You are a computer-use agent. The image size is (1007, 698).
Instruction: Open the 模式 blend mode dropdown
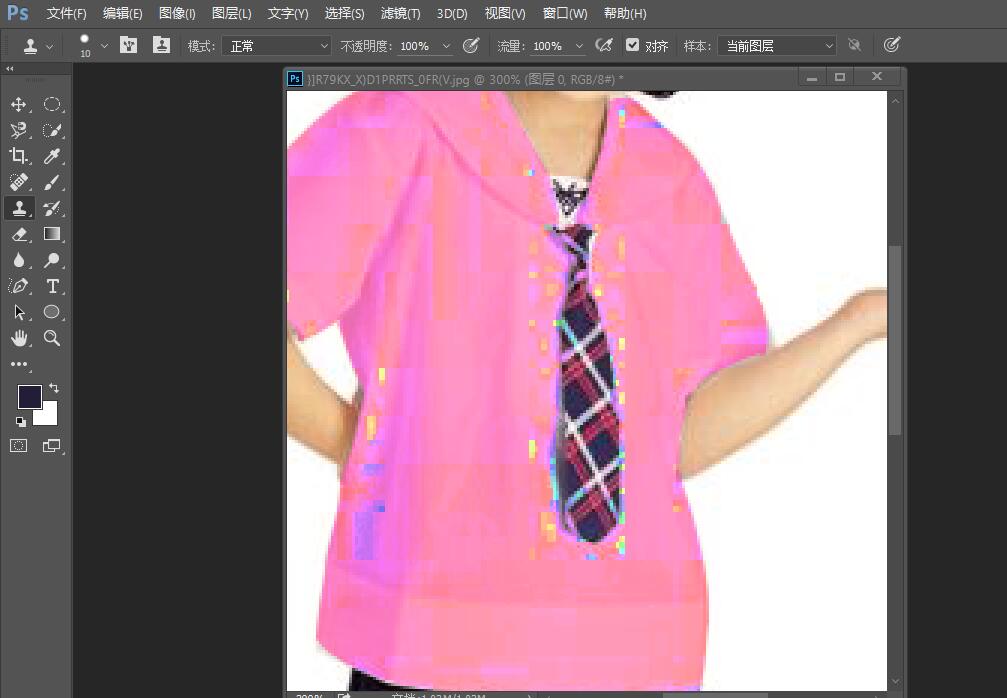277,46
